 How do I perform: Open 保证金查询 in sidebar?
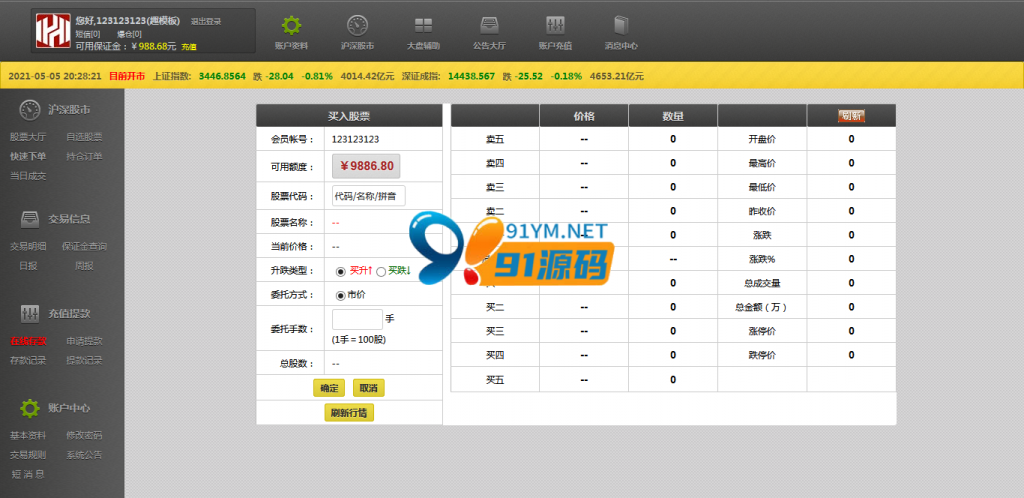[84, 246]
